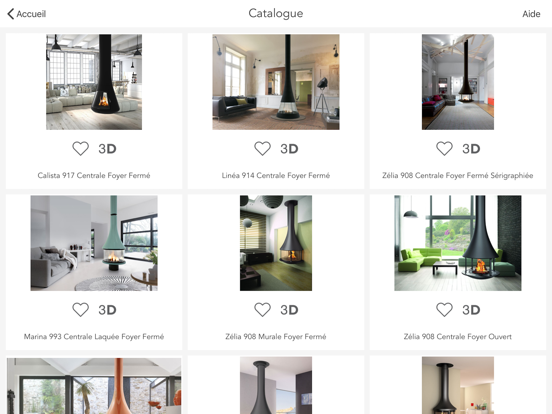Open 3D model of Zélia 908 Murale
The height and width of the screenshot is (414, 552).
coord(289,310)
